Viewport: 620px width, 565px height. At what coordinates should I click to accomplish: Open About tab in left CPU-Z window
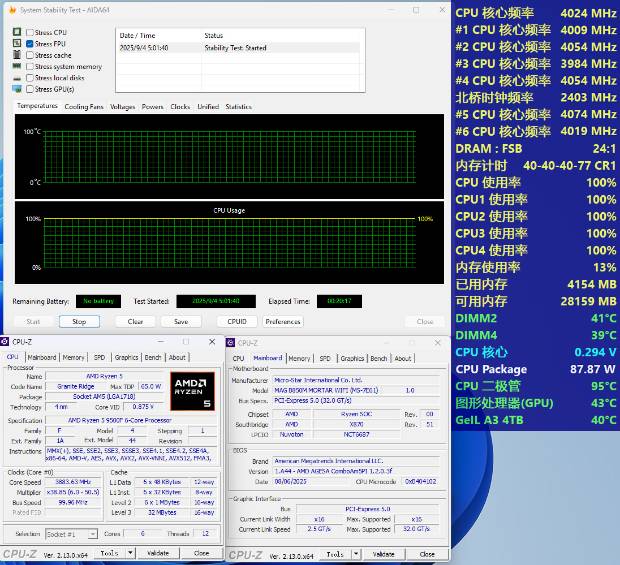pos(177,357)
